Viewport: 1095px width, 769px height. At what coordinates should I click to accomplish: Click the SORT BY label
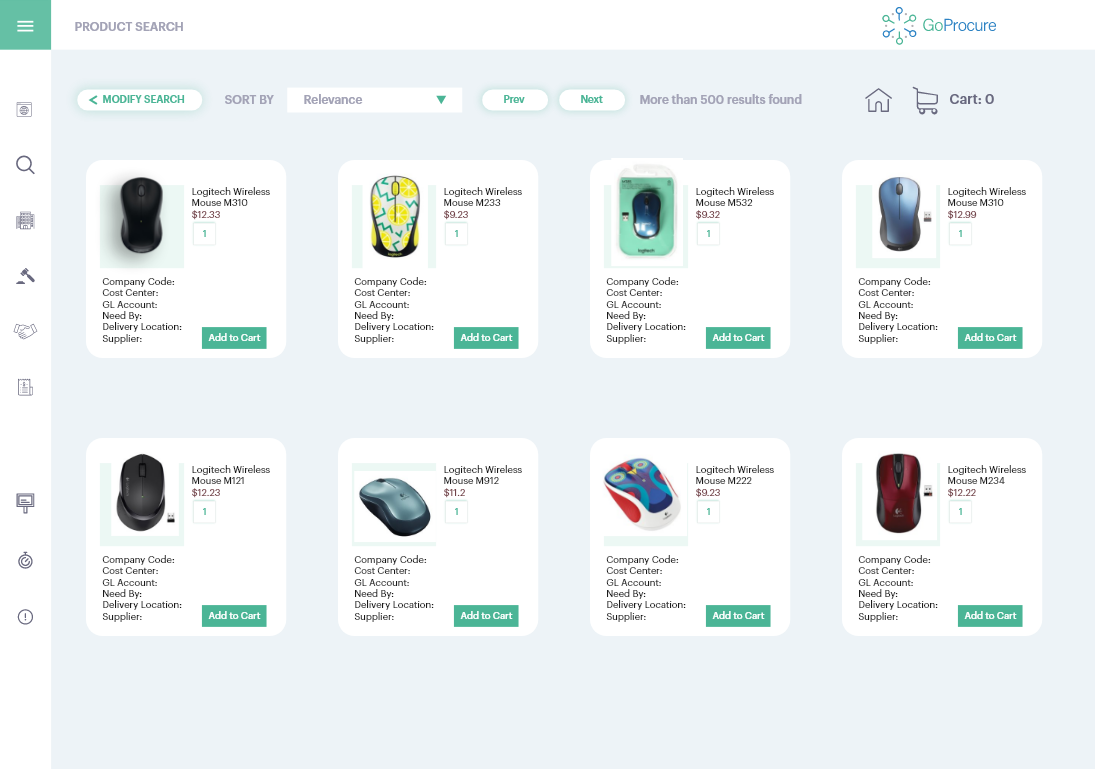(249, 100)
